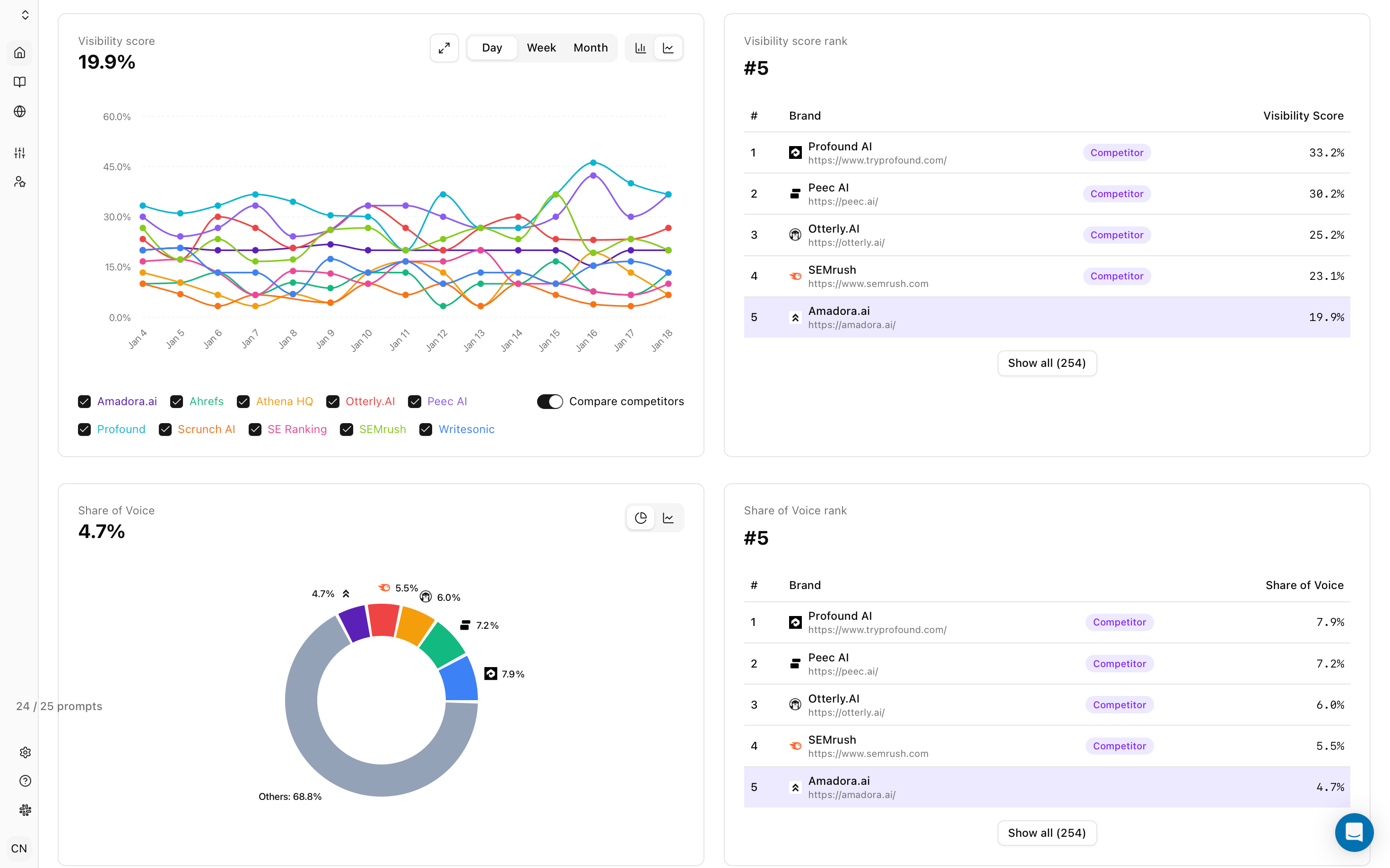Open the peec.ai link in Visibility rank

pyautogui.click(x=843, y=201)
